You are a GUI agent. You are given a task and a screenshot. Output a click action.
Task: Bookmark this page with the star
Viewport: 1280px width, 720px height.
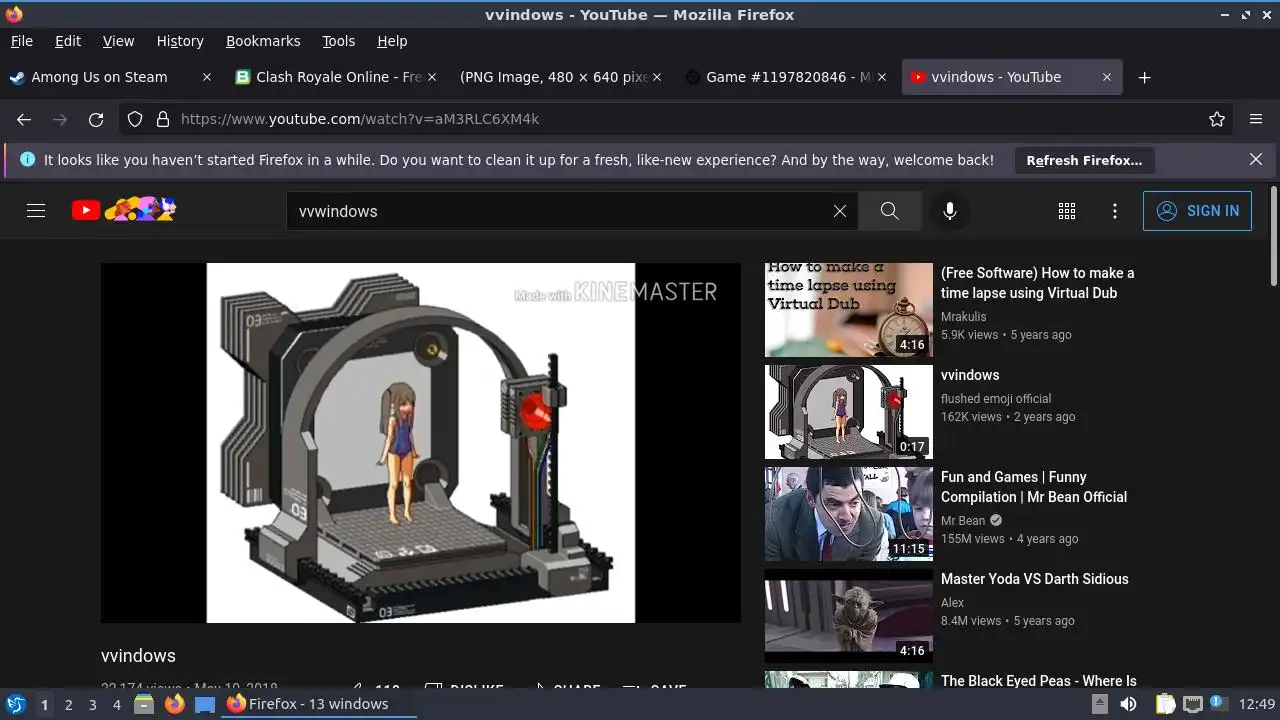pyautogui.click(x=1217, y=119)
